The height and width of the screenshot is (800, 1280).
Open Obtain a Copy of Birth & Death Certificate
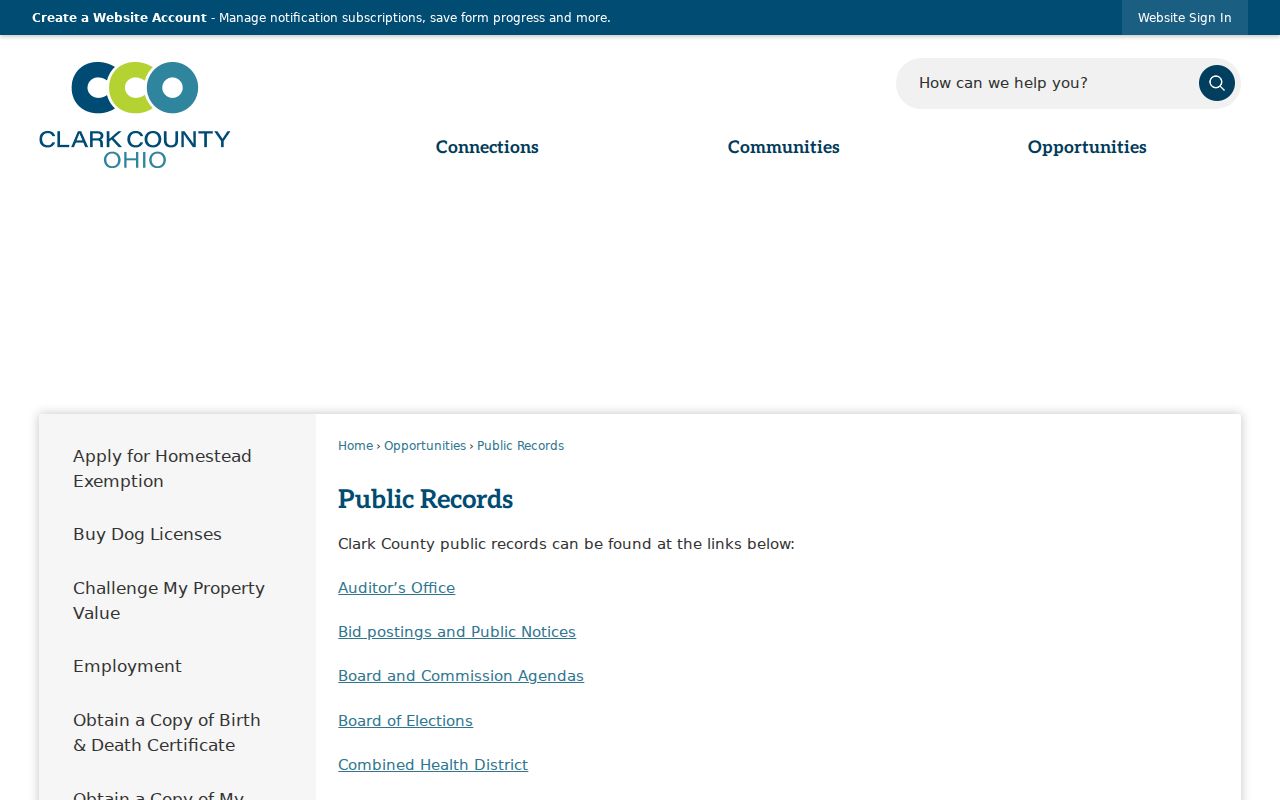point(177,732)
